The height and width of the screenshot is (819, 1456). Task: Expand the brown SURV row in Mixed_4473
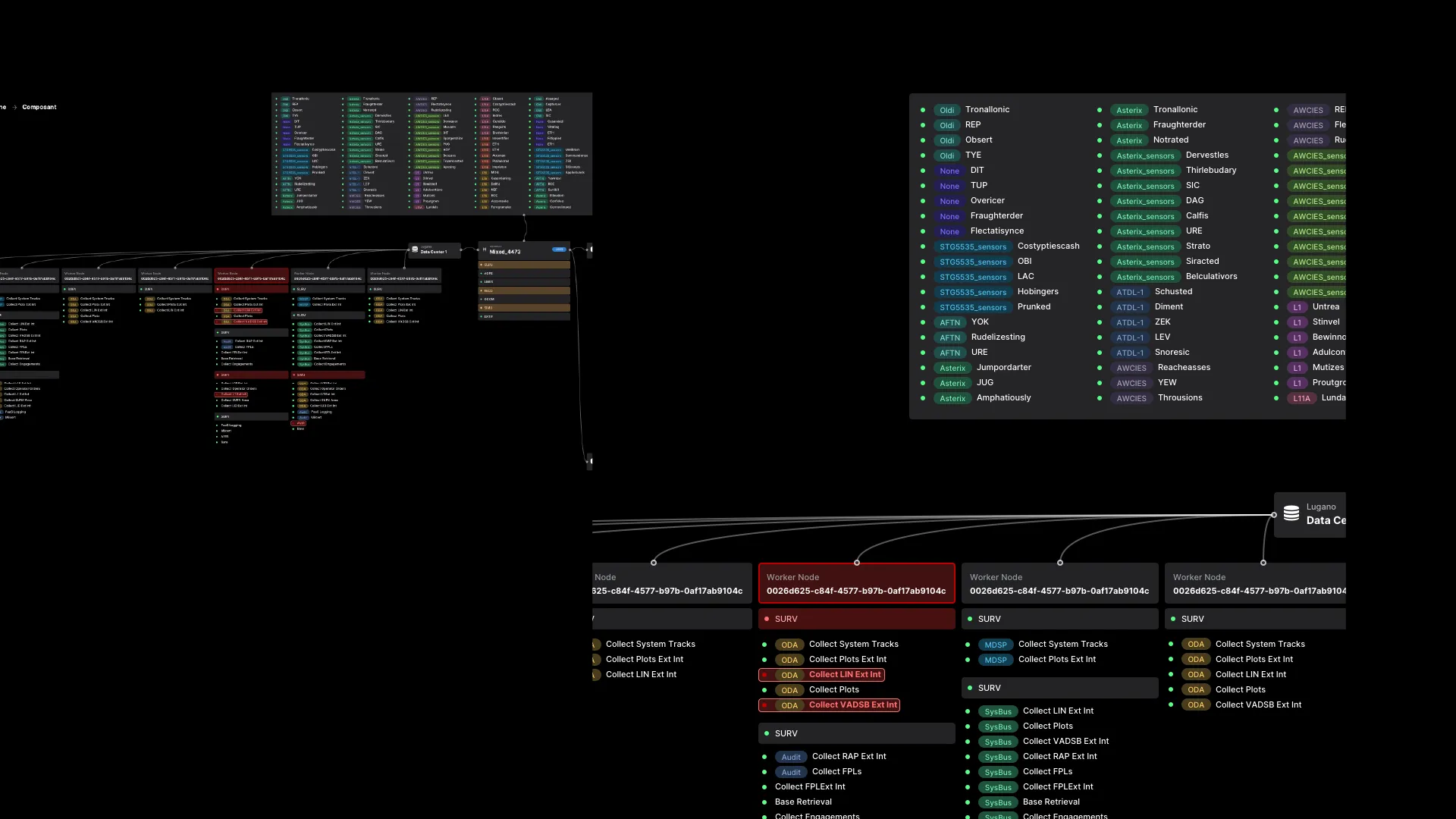(x=524, y=265)
